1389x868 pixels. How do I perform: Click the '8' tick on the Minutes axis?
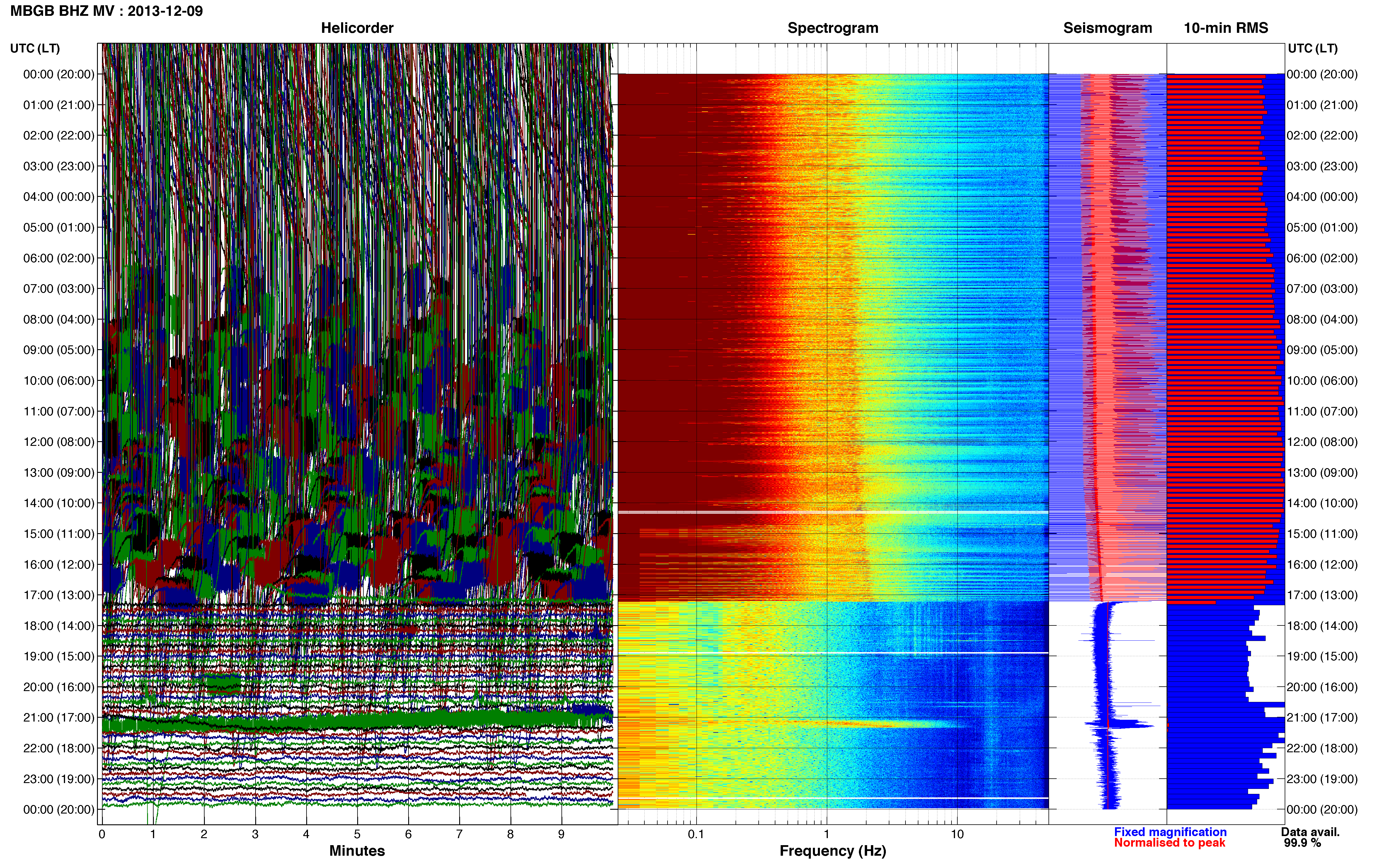pyautogui.click(x=510, y=834)
